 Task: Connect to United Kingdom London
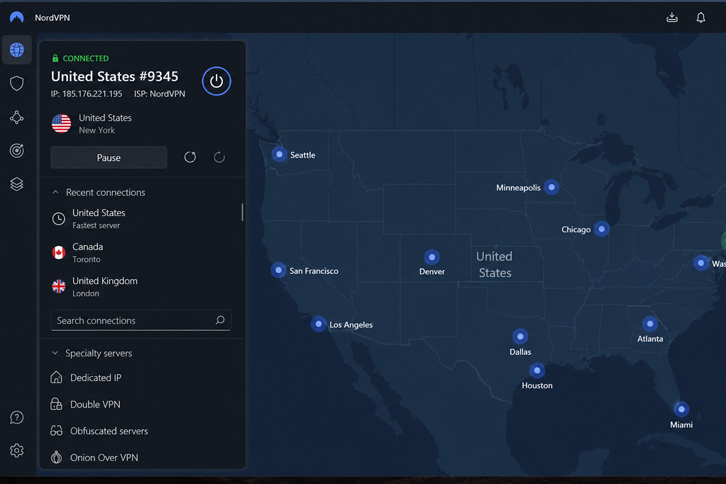[141, 287]
